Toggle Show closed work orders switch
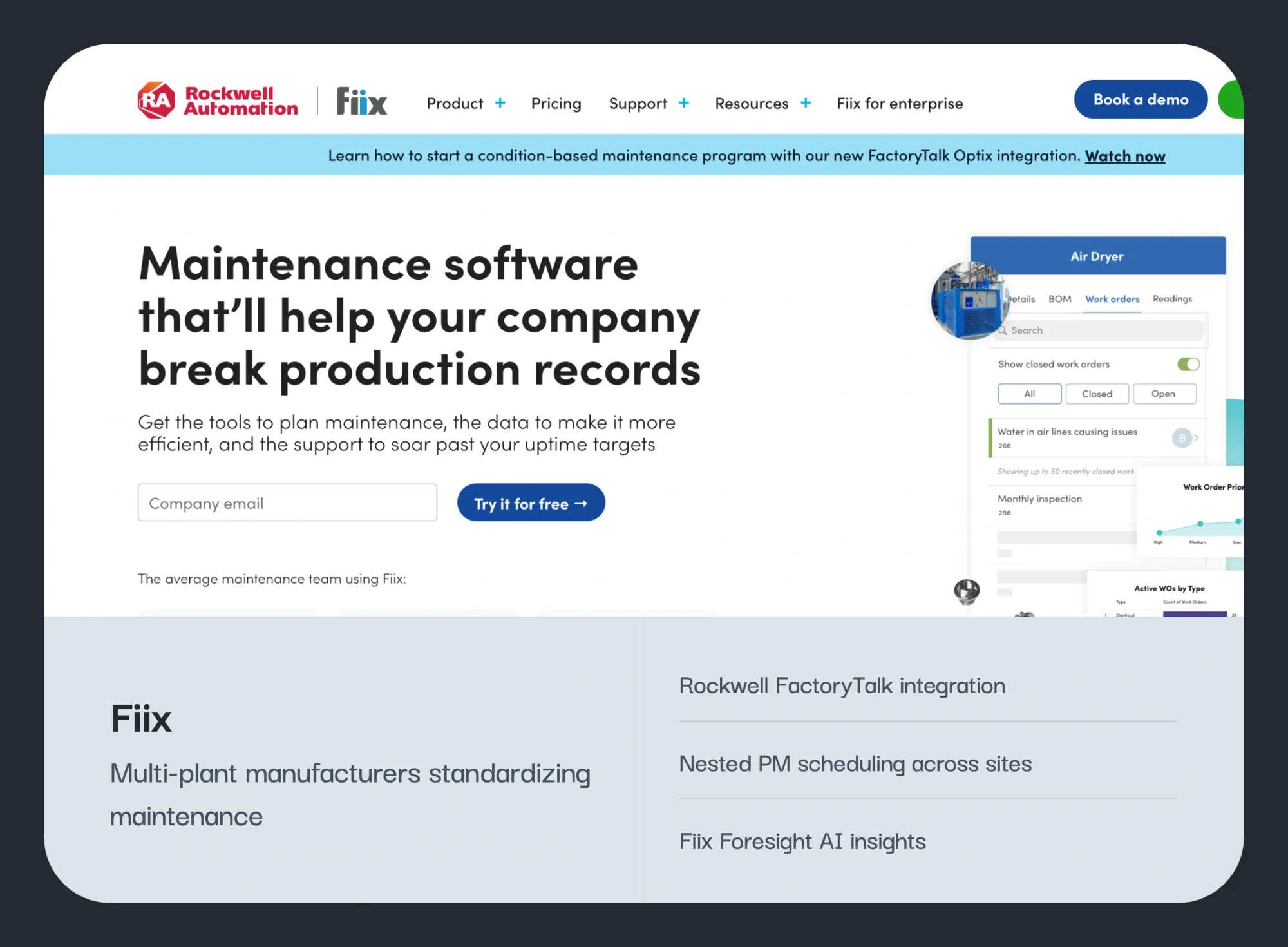Screen dimensions: 1288x947 (1188, 364)
